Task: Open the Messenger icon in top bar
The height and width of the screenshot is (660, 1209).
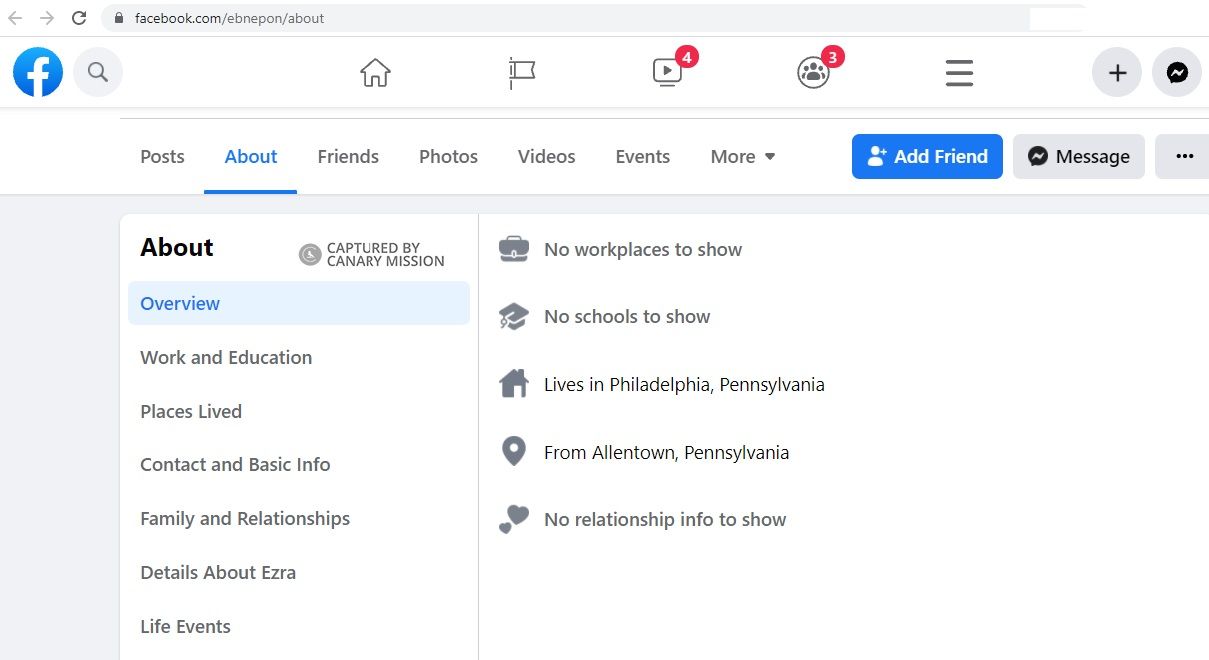Action: (x=1177, y=73)
